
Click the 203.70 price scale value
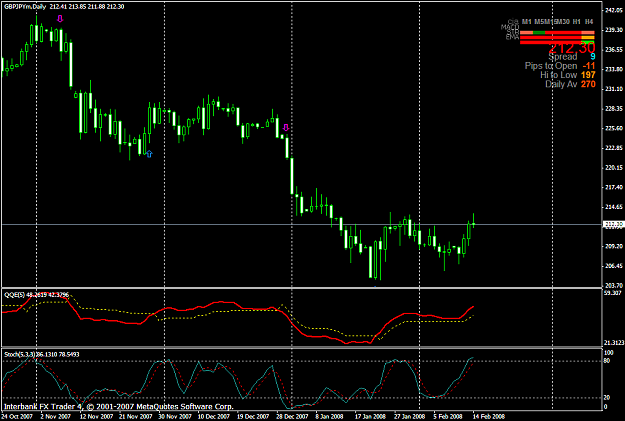614,285
